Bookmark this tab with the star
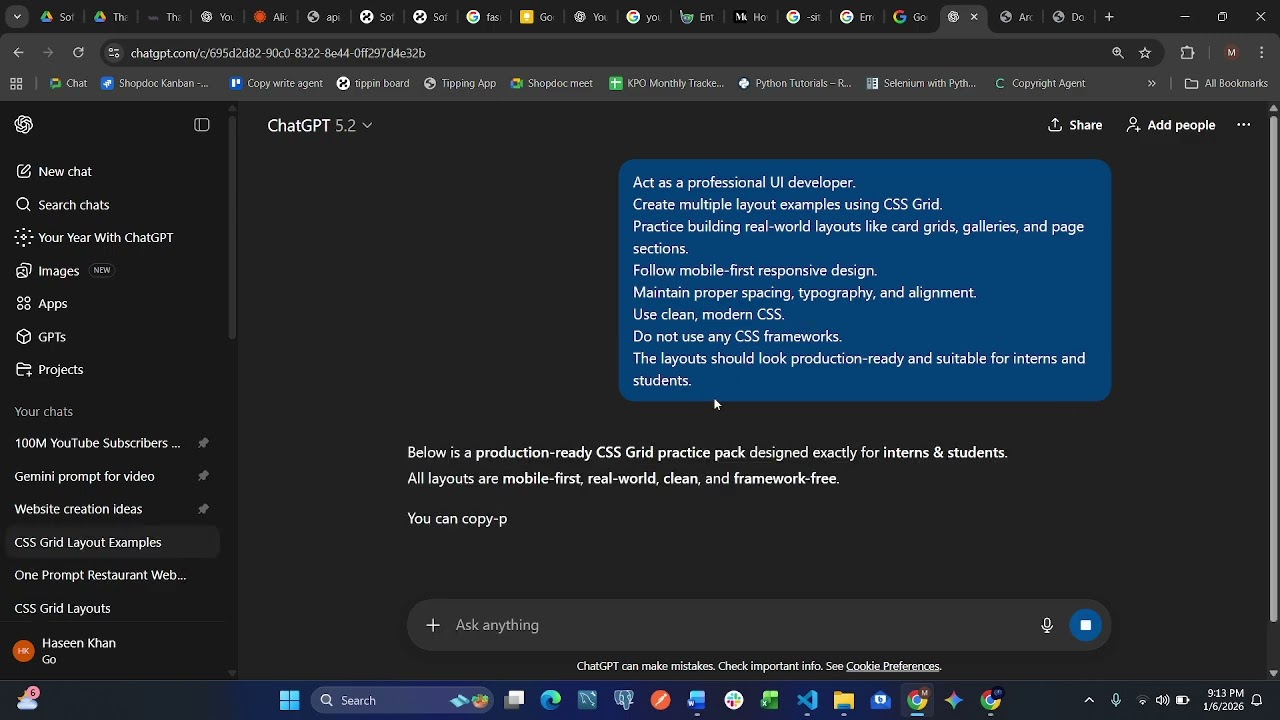 tap(1145, 53)
